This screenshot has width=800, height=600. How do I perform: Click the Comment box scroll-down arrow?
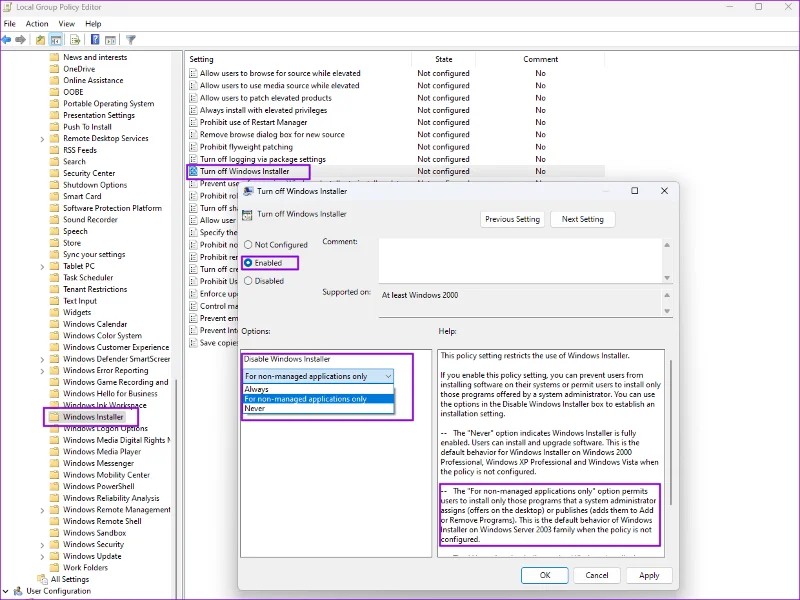pos(667,278)
